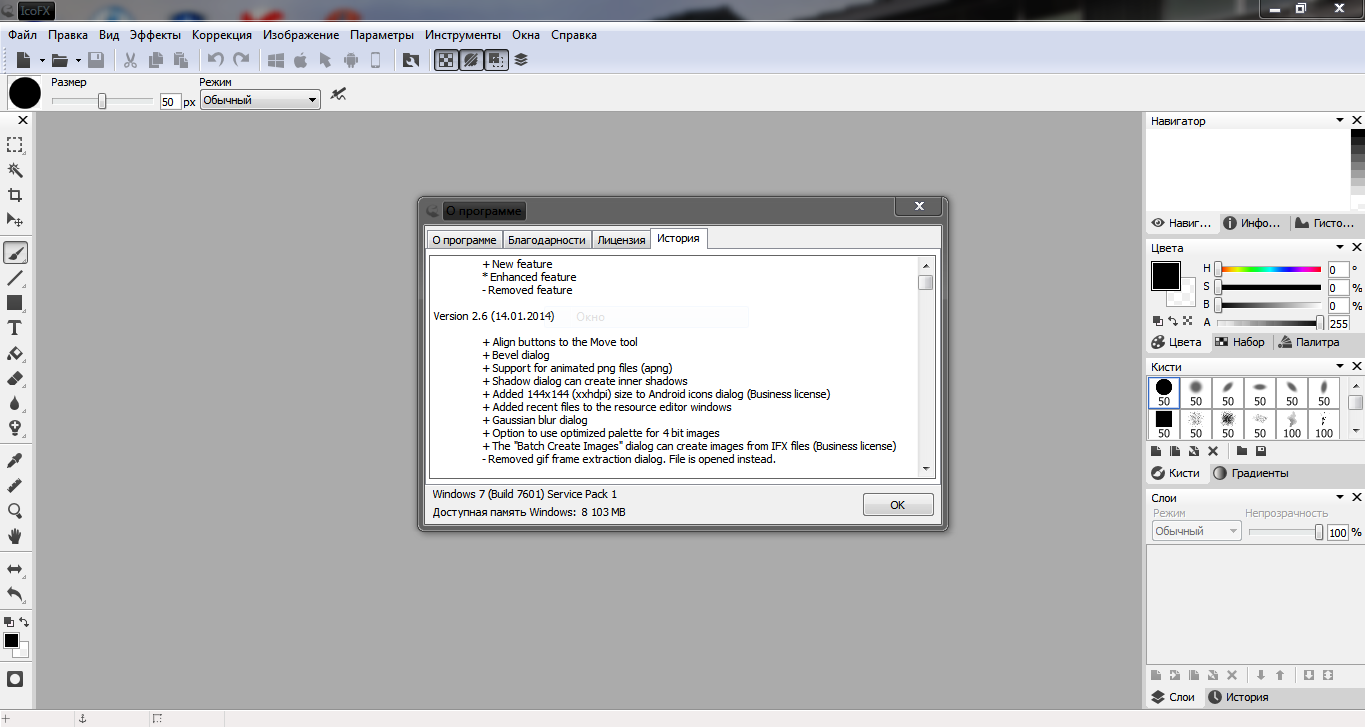Click the Android robot icon in toolbar

[351, 60]
